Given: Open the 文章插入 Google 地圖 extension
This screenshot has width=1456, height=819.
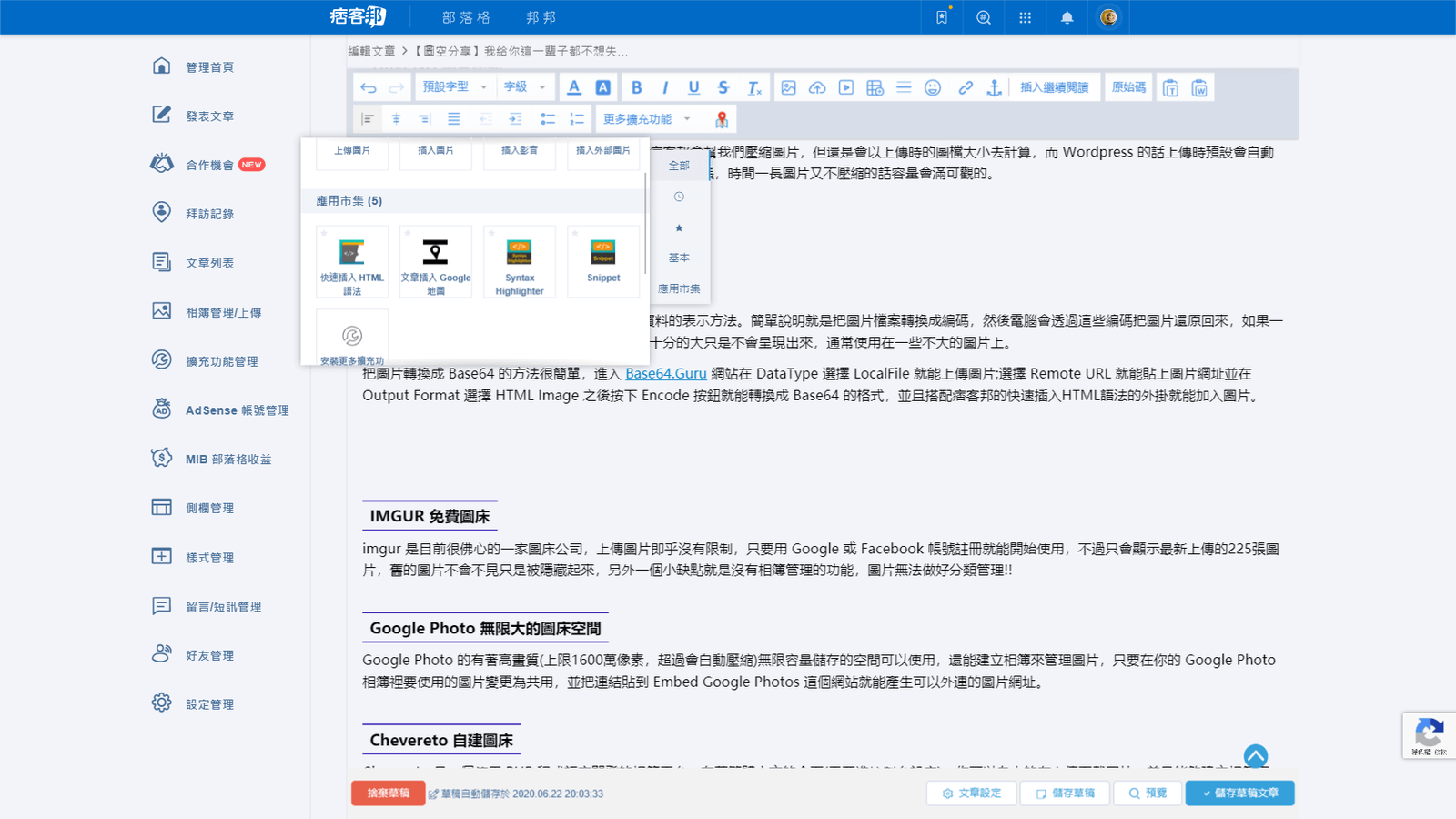Looking at the screenshot, I should tap(436, 262).
